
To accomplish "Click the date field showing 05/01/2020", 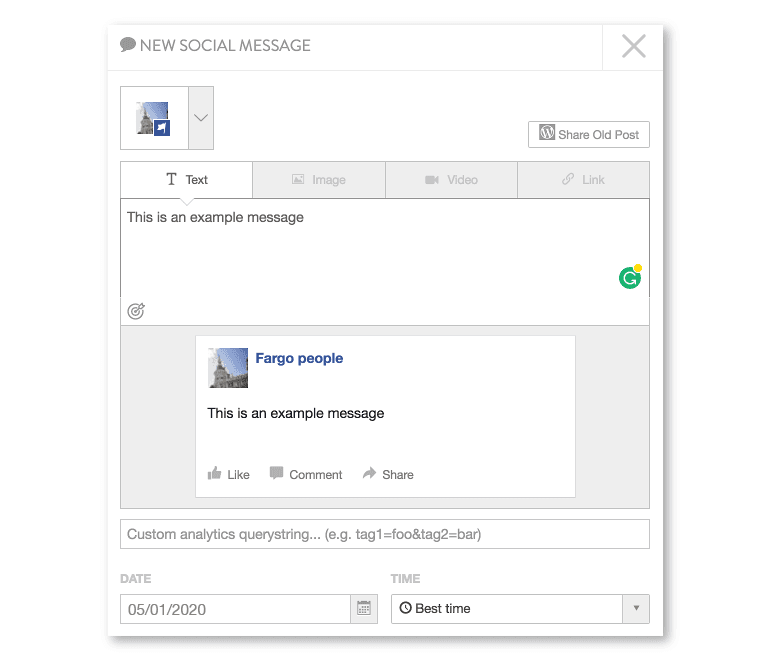I will pyautogui.click(x=236, y=609).
